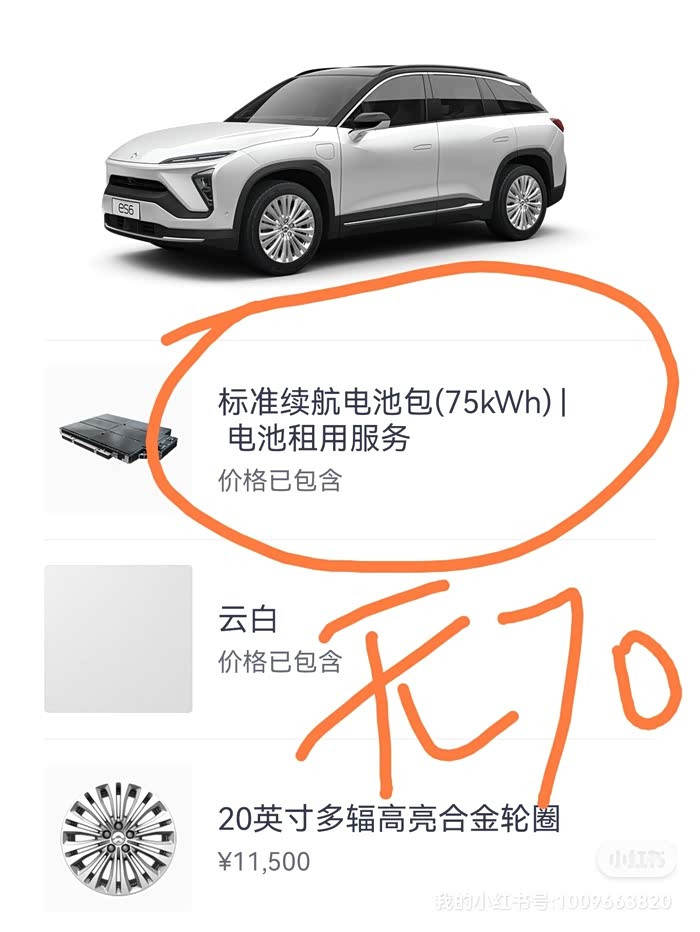
Task: Open the 20英寸多辐高亮合金轮圈 option
Action: tap(389, 819)
